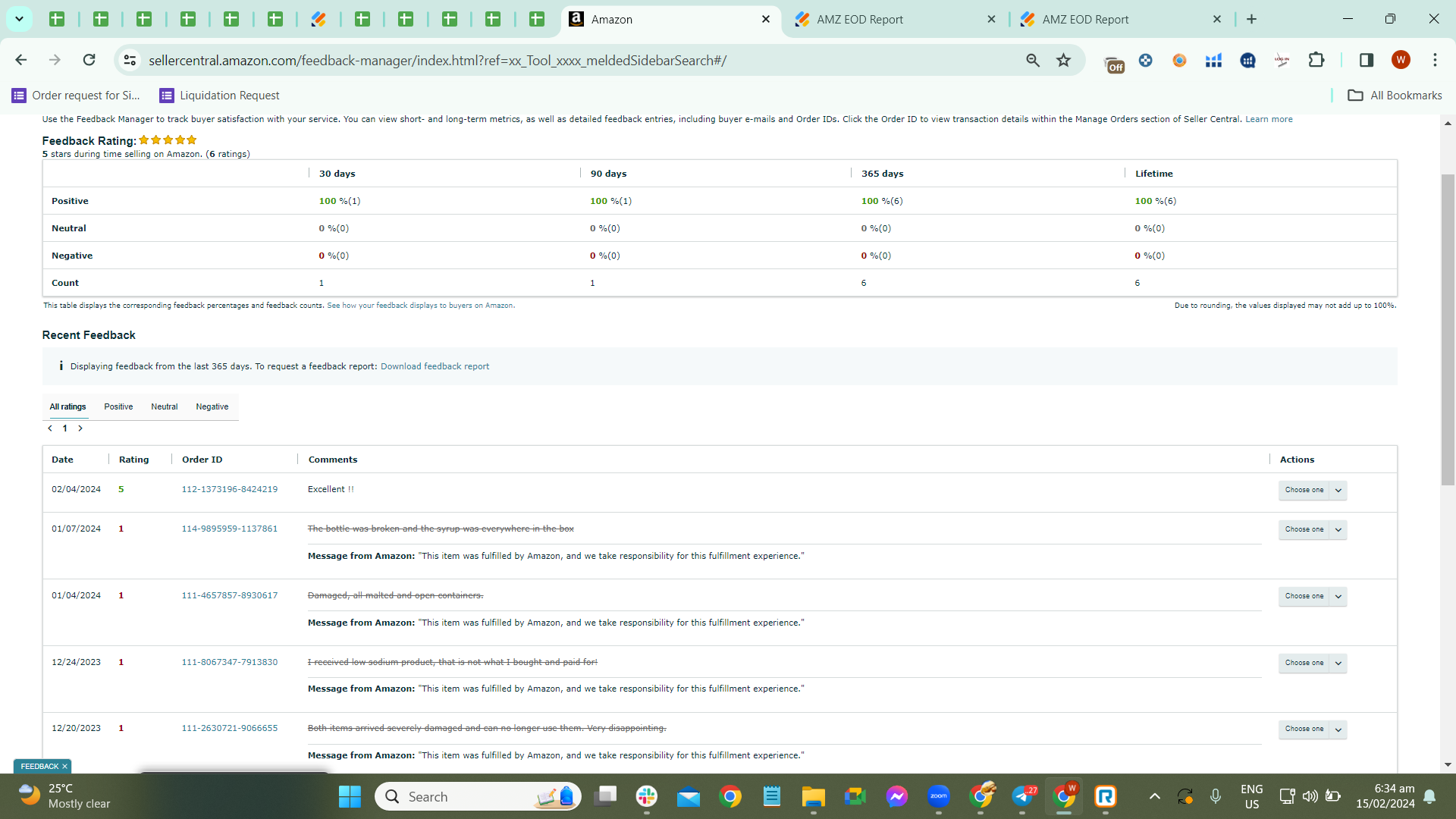Open order 111-2630721-9066655
This screenshot has height=819, width=1456.
tap(229, 728)
